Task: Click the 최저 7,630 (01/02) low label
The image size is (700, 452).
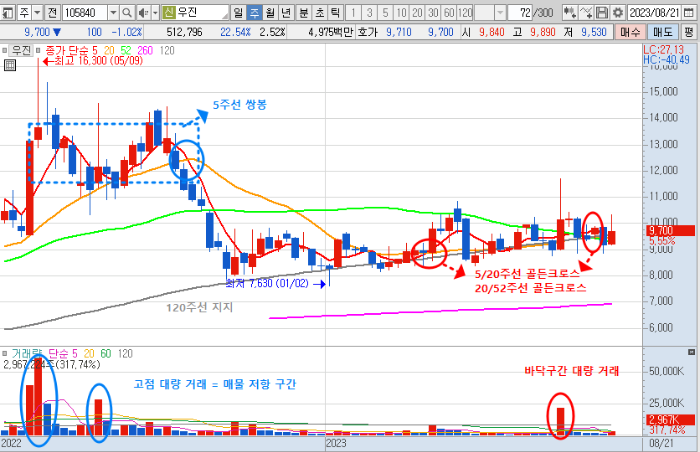Action: coord(267,284)
